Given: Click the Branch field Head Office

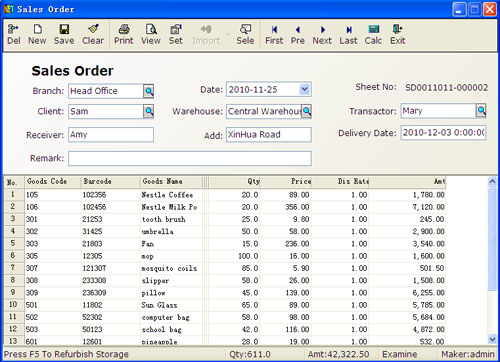Looking at the screenshot, I should click(106, 91).
